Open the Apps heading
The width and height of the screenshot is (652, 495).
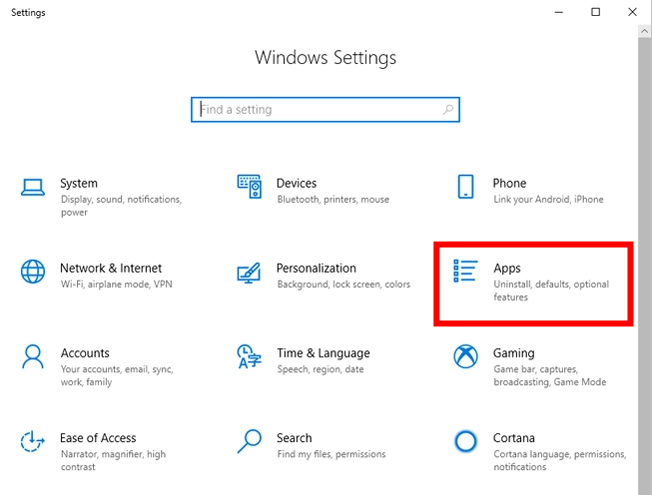pyautogui.click(x=507, y=268)
